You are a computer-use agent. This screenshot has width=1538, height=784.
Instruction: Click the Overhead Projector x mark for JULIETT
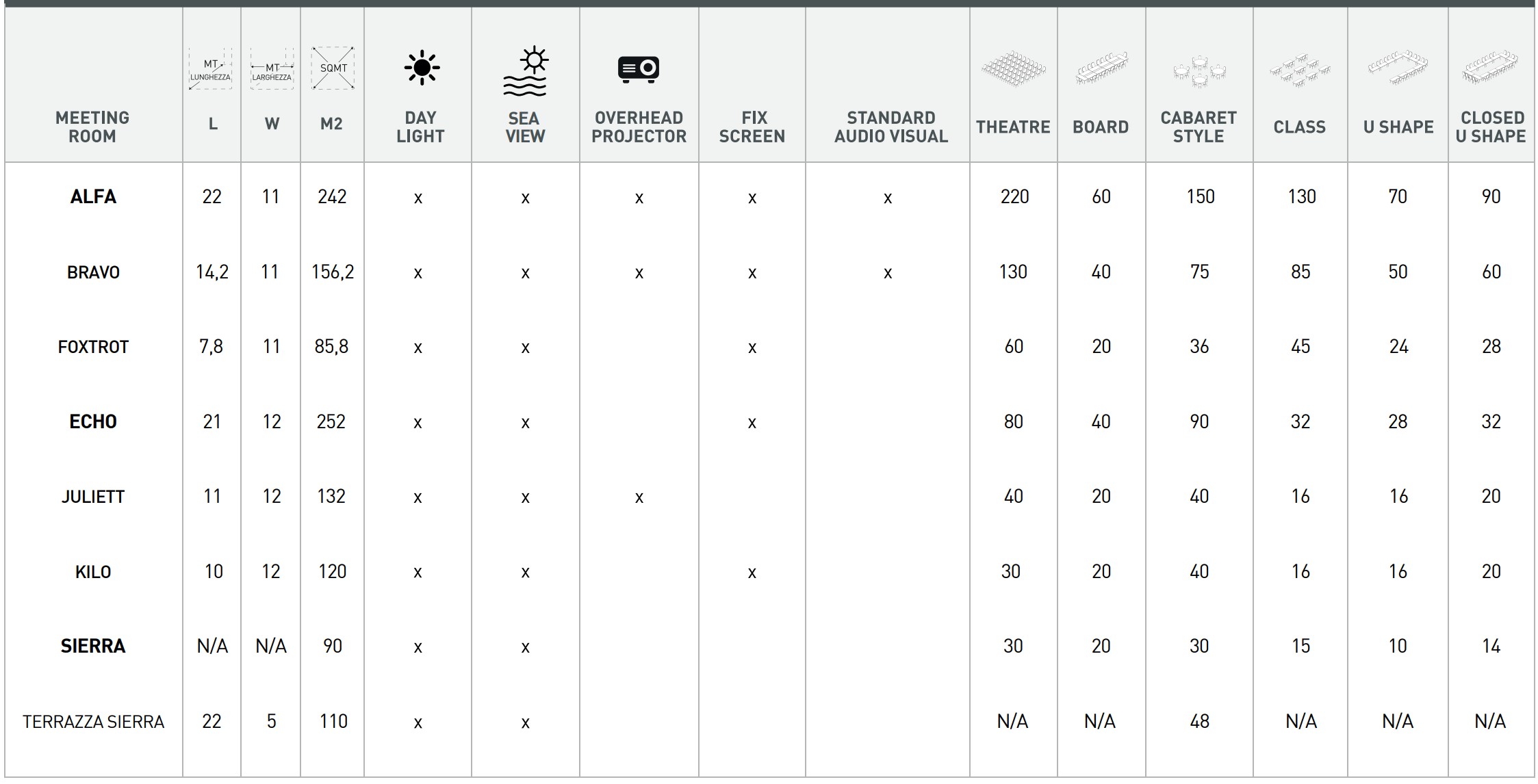point(639,497)
